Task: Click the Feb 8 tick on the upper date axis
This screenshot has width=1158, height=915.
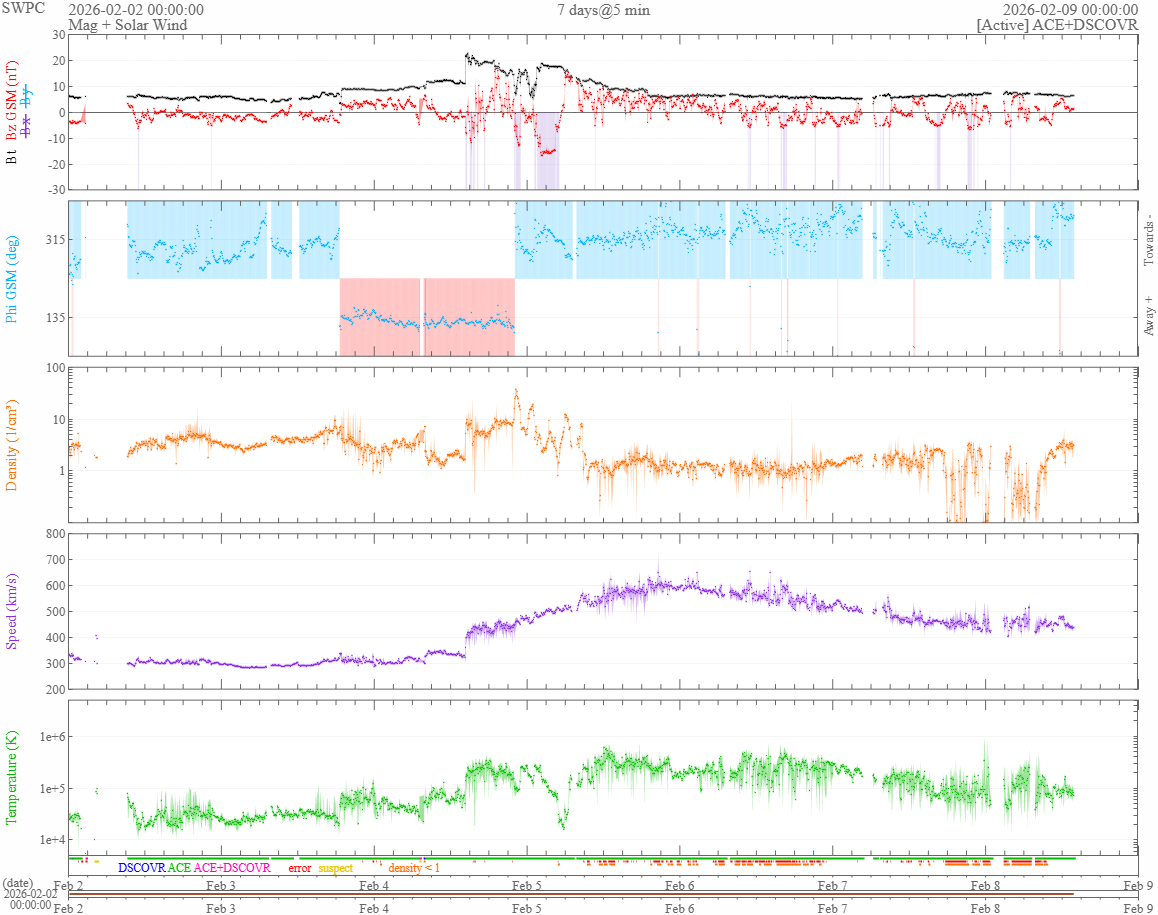Action: coord(985,885)
